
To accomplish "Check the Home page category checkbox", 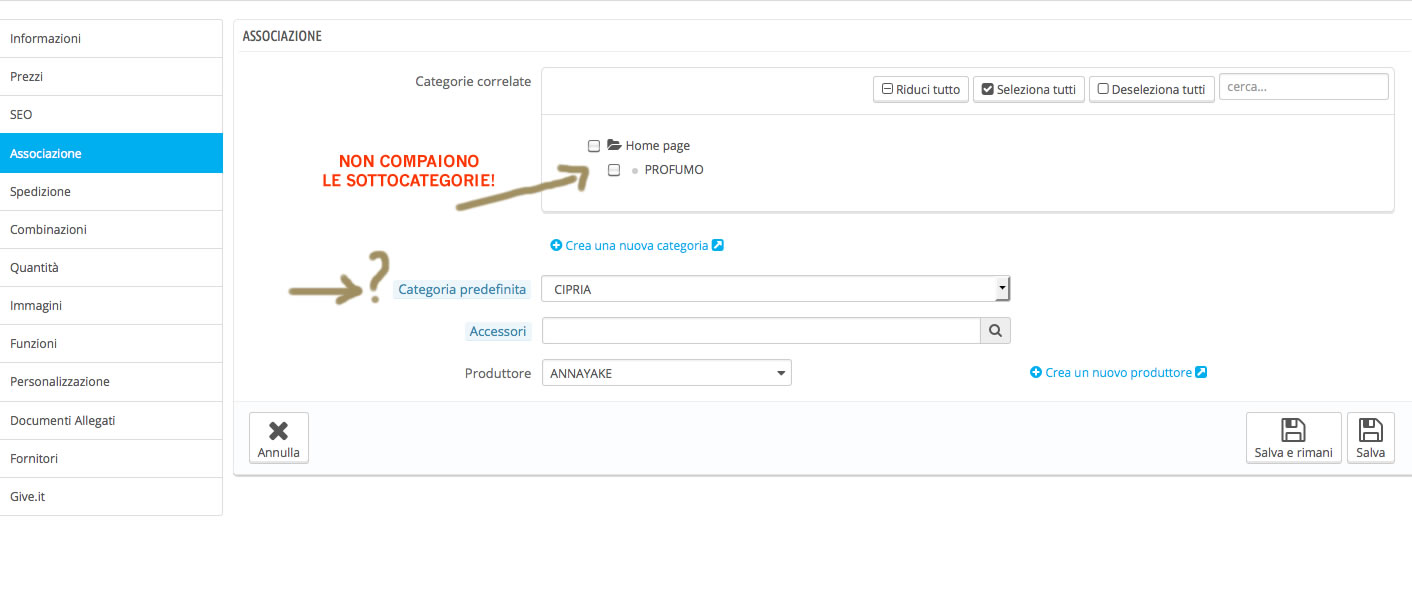I will click(594, 146).
